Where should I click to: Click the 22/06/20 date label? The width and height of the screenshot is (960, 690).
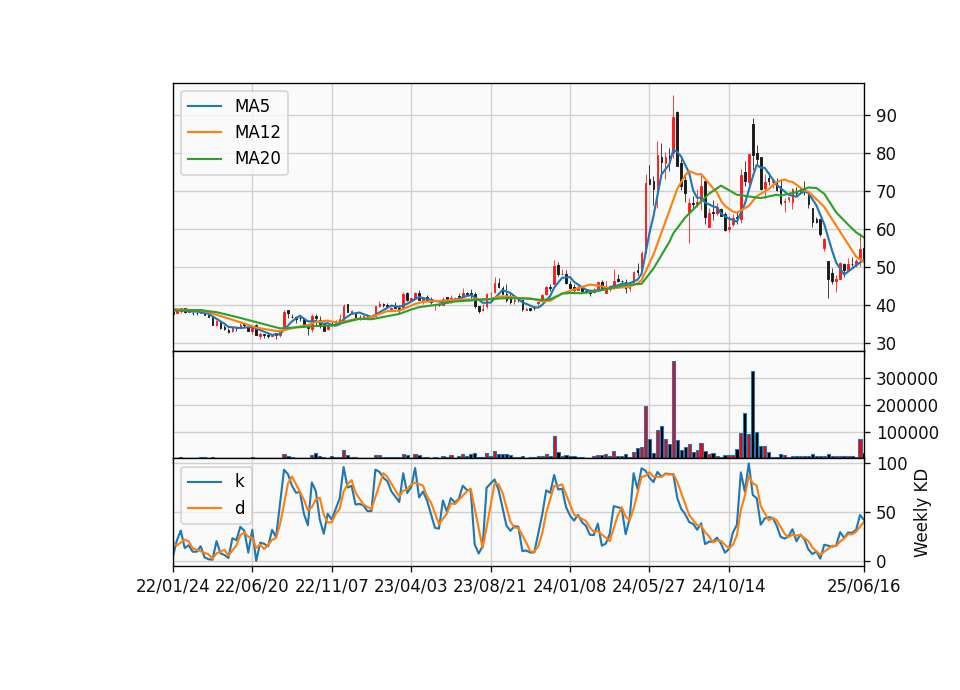[252, 586]
